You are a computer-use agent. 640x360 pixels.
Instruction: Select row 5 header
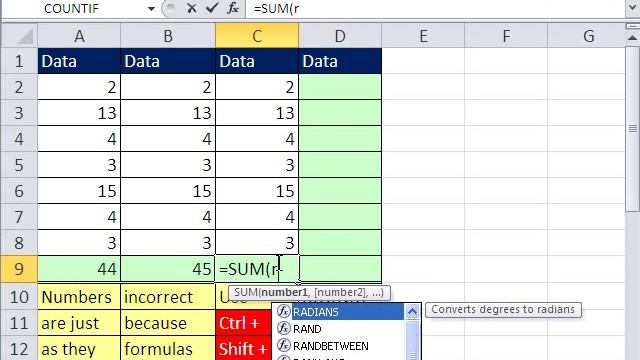click(x=19, y=165)
